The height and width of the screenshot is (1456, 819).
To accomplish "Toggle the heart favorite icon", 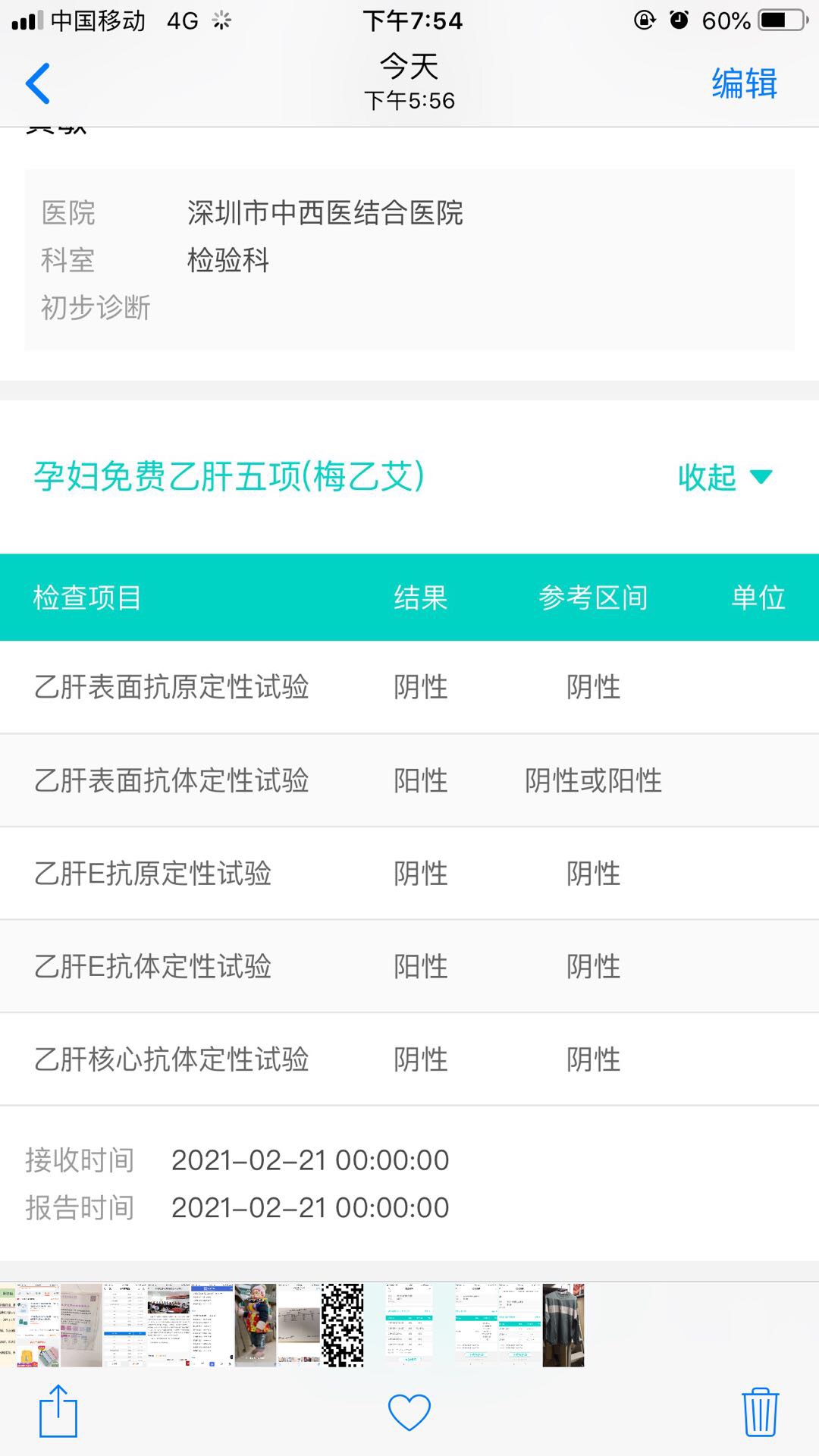I will coord(409,1409).
